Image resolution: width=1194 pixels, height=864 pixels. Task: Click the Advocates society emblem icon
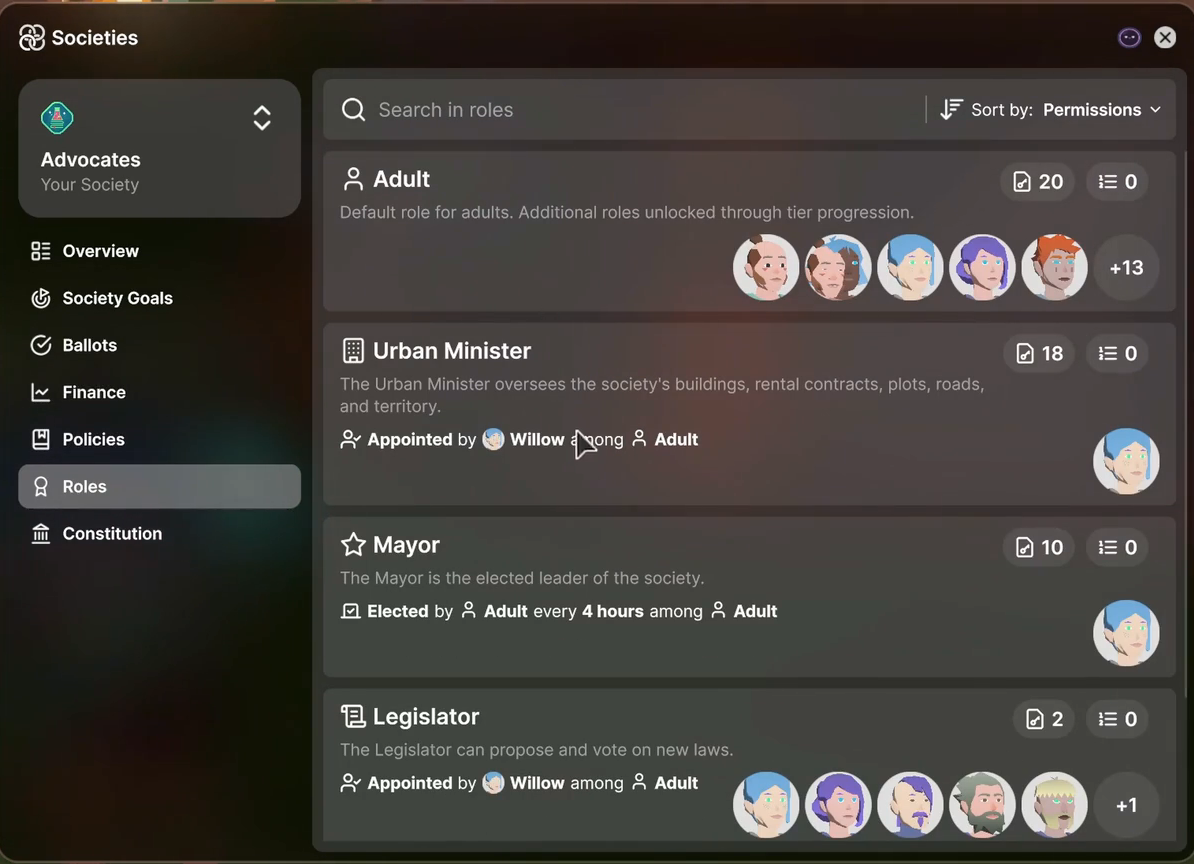click(57, 118)
